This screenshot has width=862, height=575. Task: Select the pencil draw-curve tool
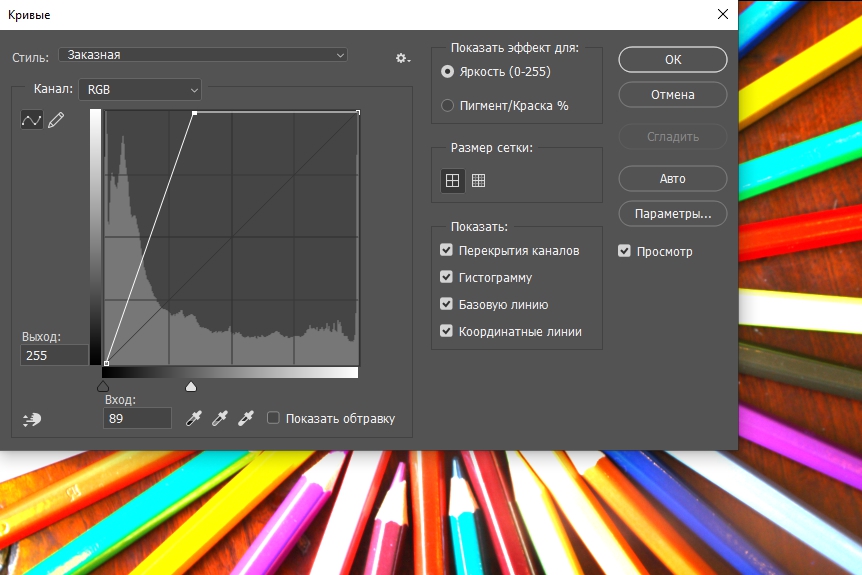[56, 120]
